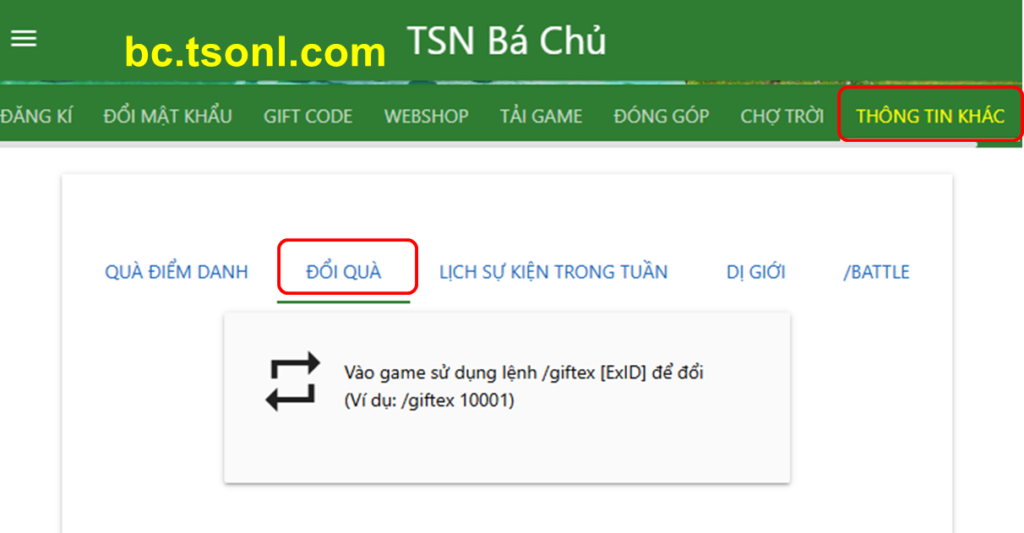Click the exchange arrows icon

[x=293, y=381]
